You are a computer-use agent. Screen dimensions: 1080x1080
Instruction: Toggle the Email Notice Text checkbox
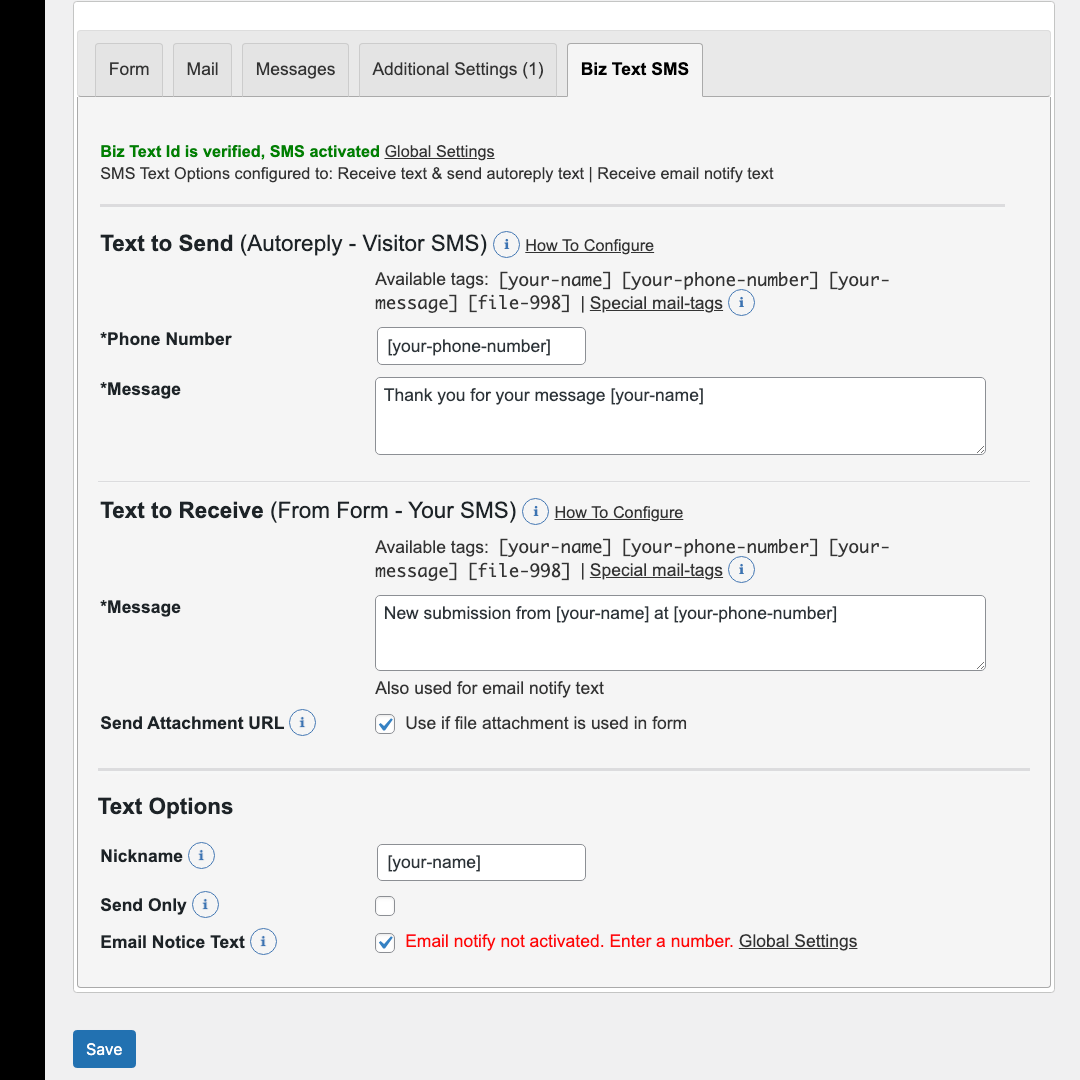[x=385, y=942]
